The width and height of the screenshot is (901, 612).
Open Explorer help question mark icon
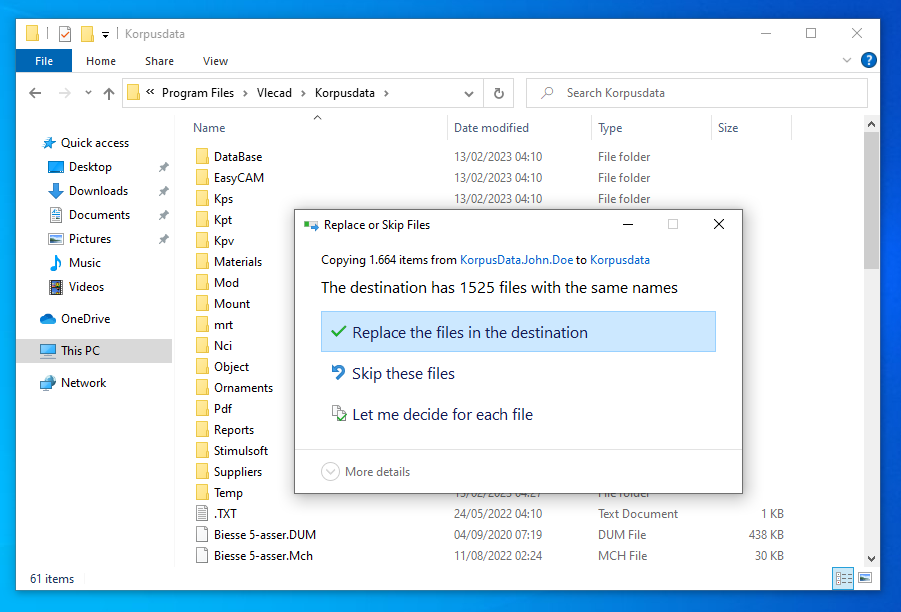[868, 60]
